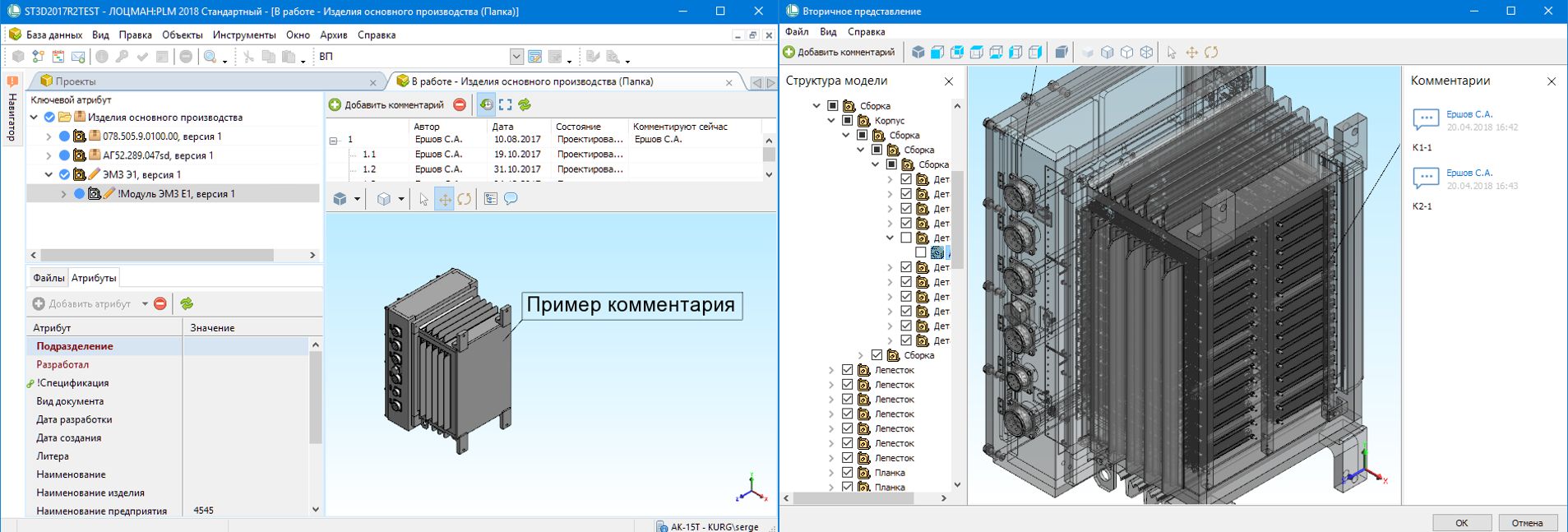Close the Комментарии panel
This screenshot has width=1568, height=532.
pos(1552,81)
